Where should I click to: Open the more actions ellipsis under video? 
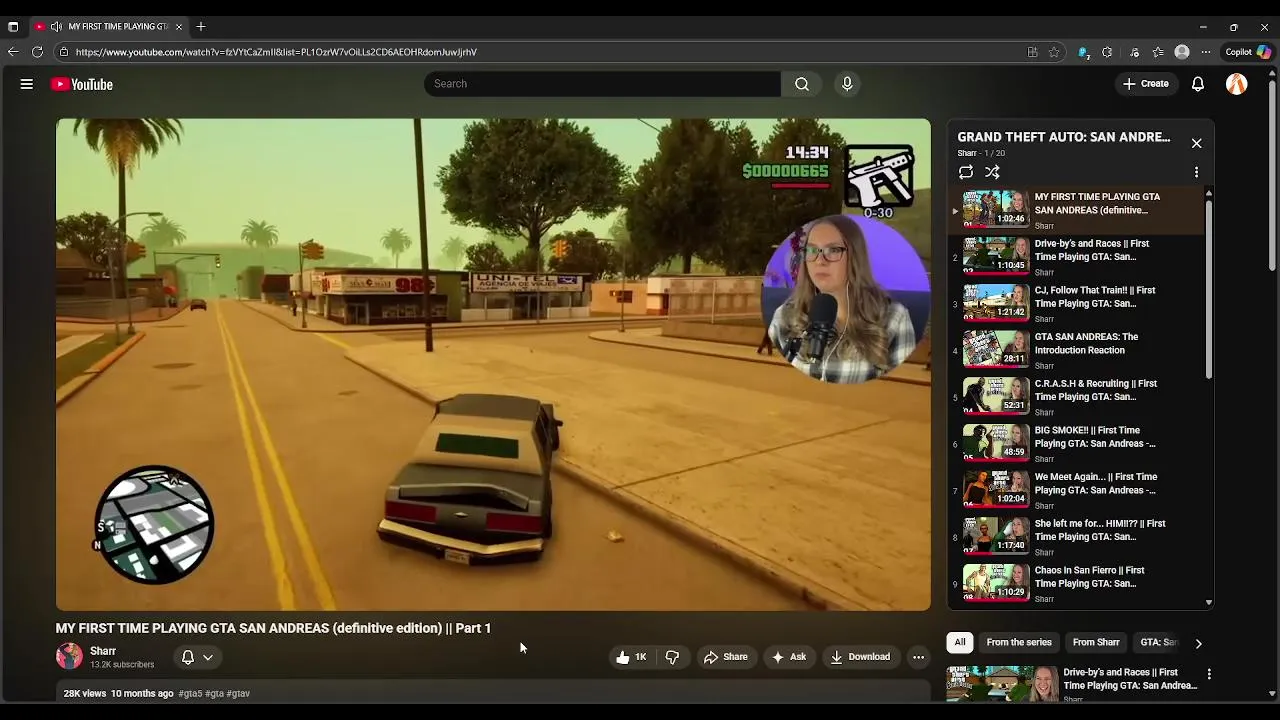[x=918, y=657]
